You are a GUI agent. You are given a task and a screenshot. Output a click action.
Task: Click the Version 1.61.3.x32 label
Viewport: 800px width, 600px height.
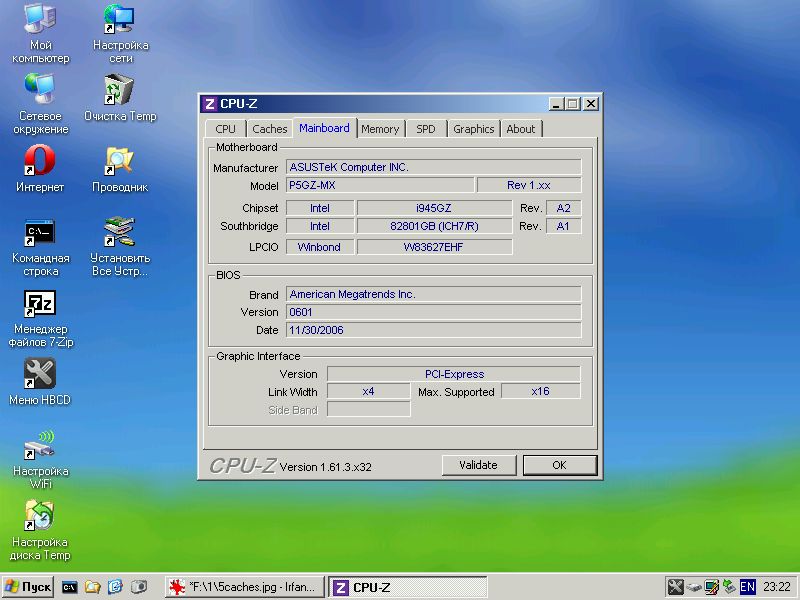(x=326, y=467)
